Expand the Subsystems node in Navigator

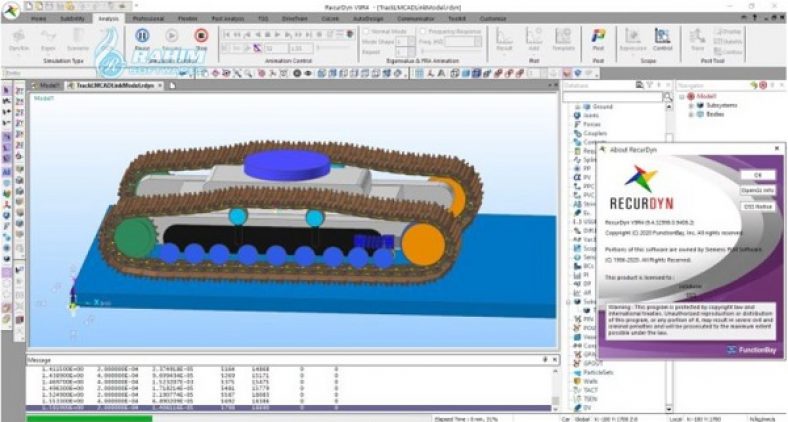(x=691, y=106)
